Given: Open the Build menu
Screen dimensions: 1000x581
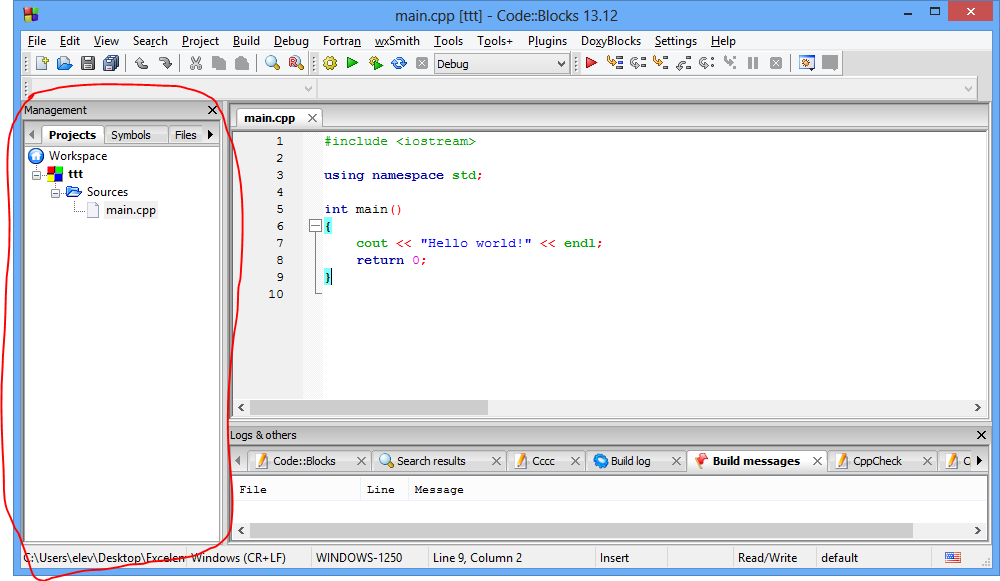Looking at the screenshot, I should pyautogui.click(x=246, y=41).
